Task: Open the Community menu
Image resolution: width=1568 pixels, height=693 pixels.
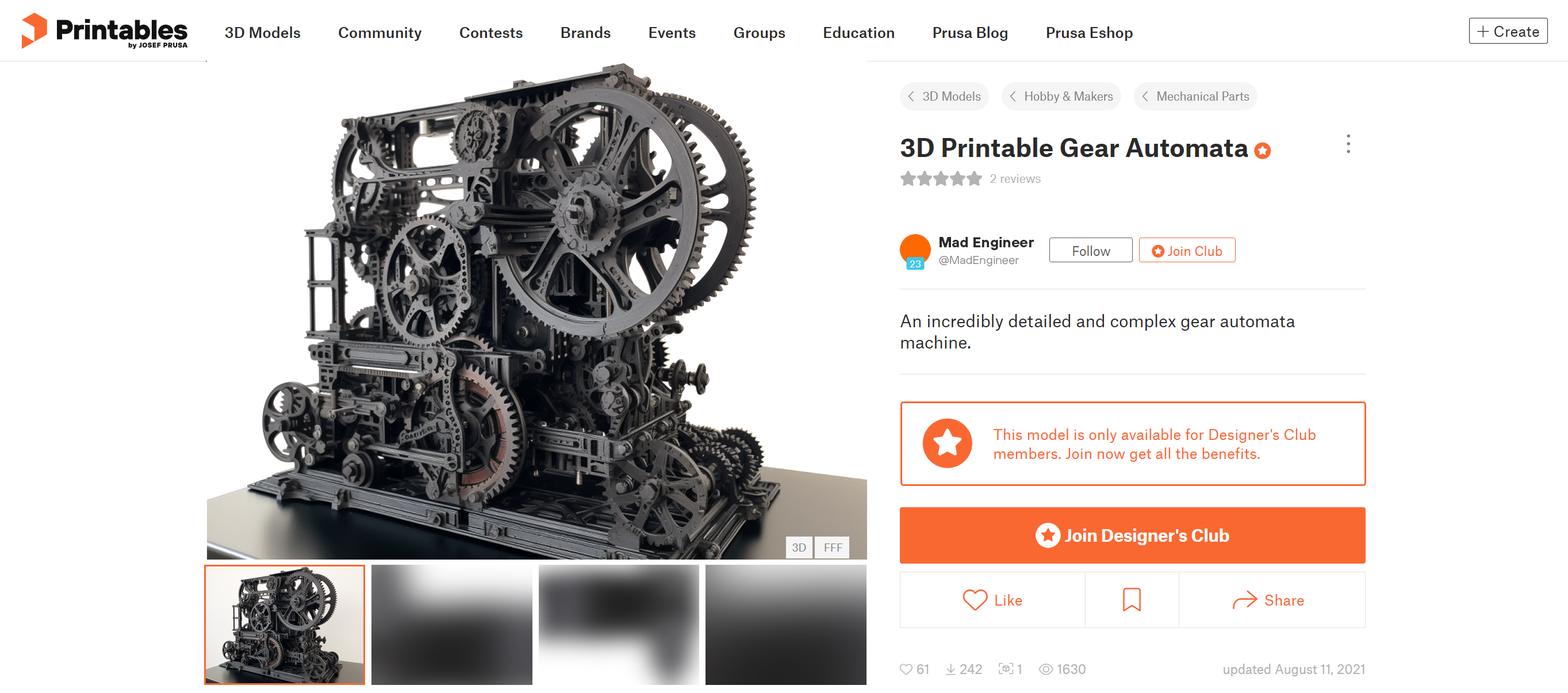Action: (379, 32)
